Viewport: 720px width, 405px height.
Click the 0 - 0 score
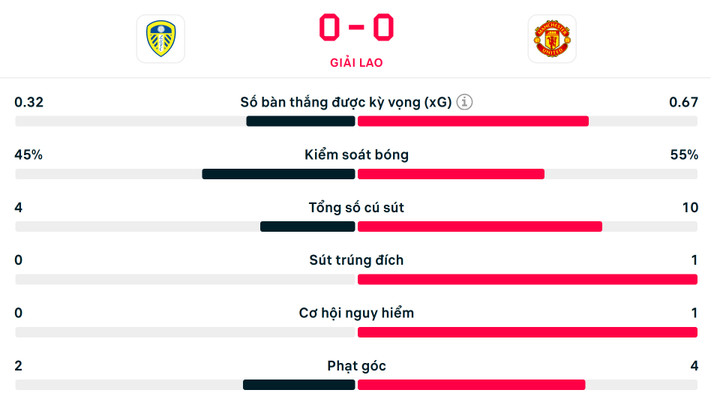coord(356,27)
